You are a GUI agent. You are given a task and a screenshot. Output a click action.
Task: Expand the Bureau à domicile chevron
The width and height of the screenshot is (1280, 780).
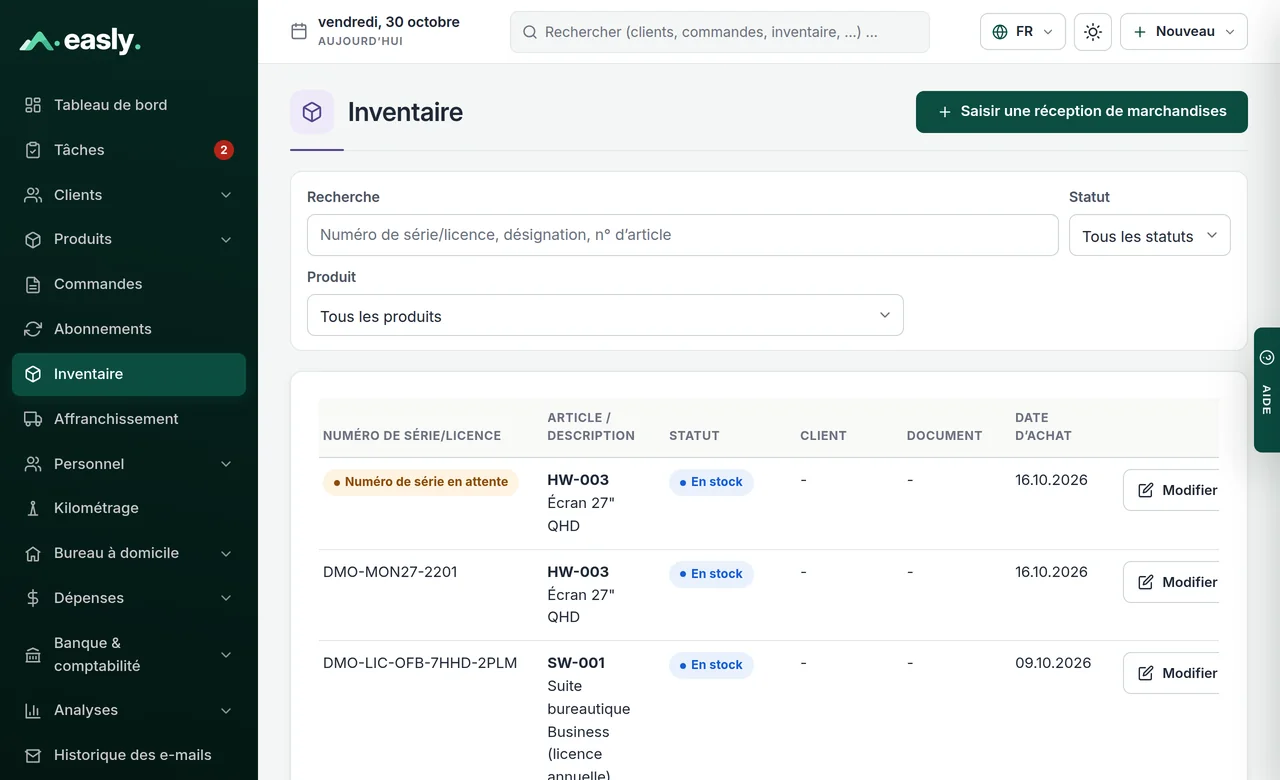[x=226, y=553]
